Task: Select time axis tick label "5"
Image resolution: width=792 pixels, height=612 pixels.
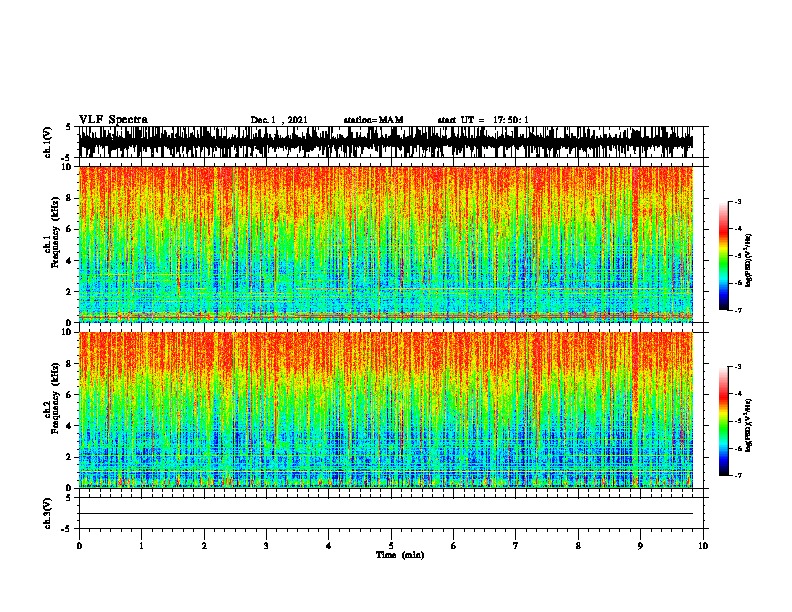Action: (x=391, y=546)
